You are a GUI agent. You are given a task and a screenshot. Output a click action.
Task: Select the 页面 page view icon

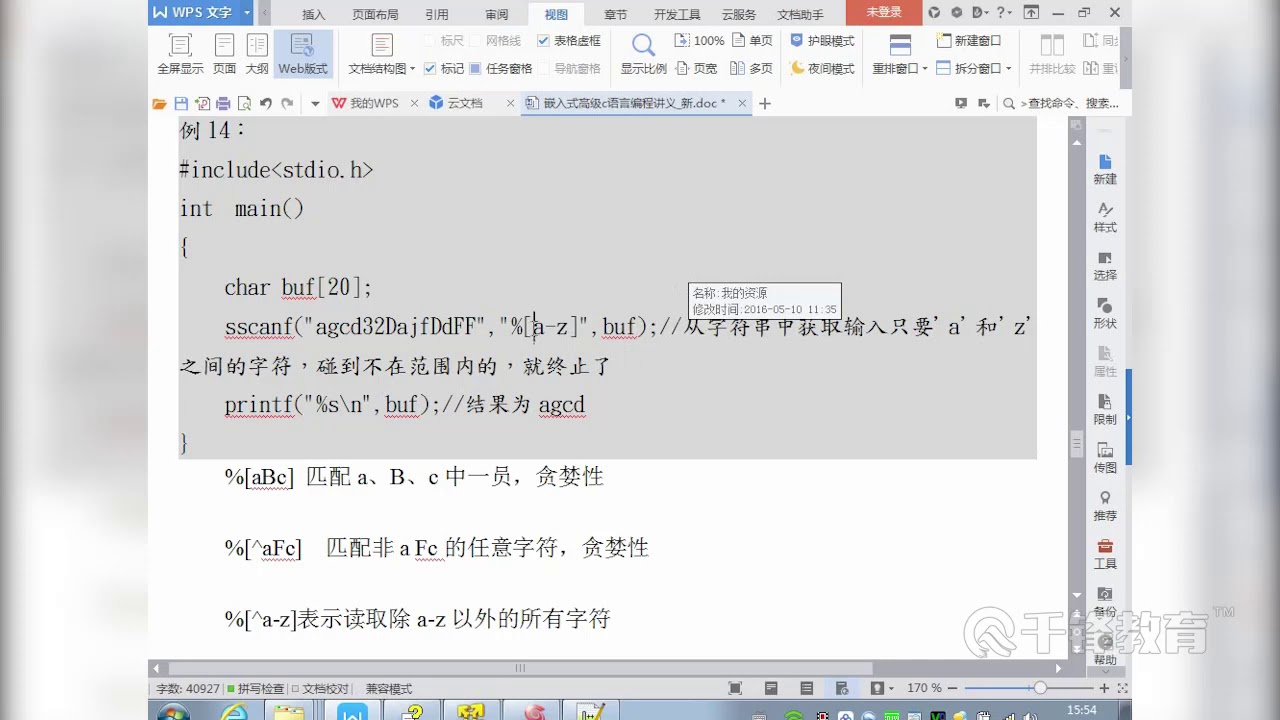pyautogui.click(x=225, y=54)
